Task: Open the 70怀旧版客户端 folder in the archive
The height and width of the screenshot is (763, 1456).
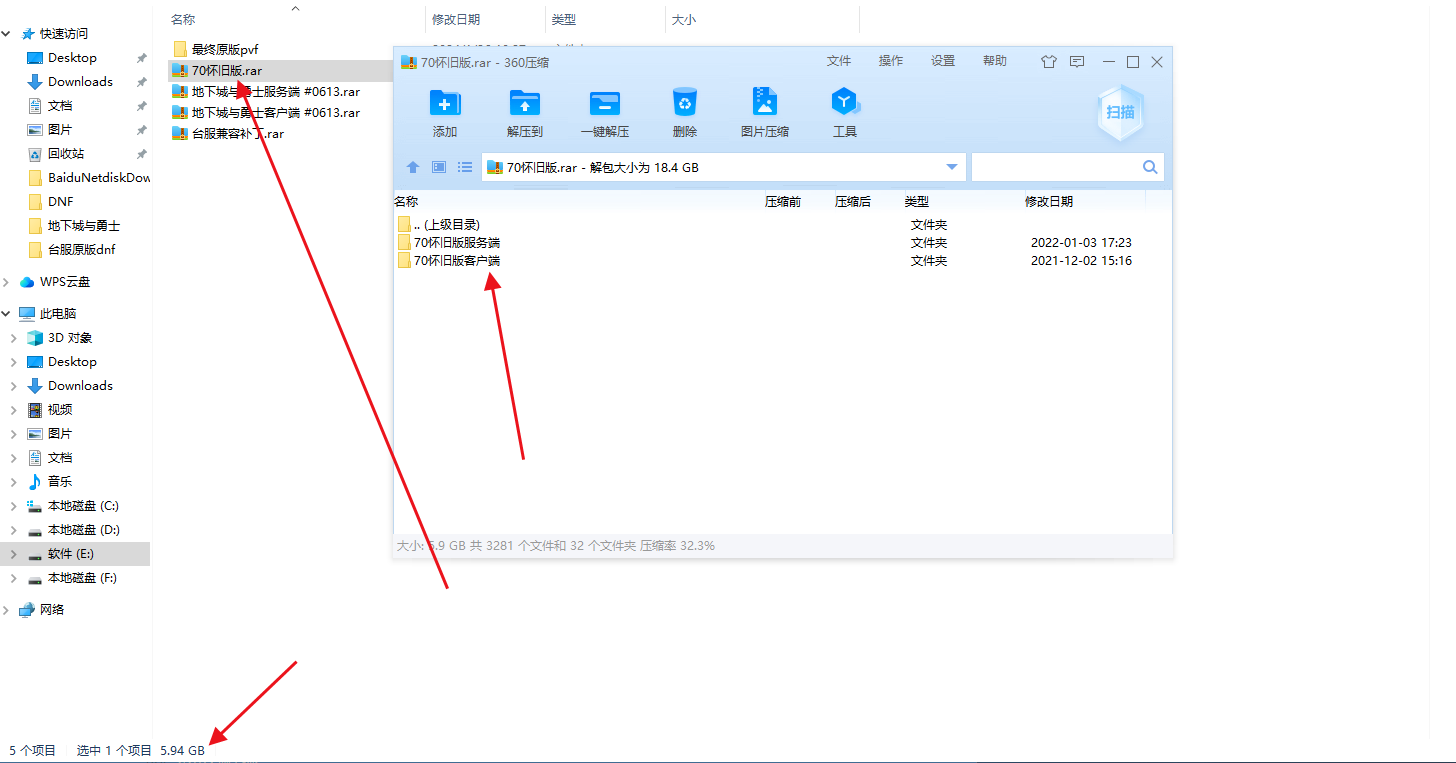Action: pos(457,260)
